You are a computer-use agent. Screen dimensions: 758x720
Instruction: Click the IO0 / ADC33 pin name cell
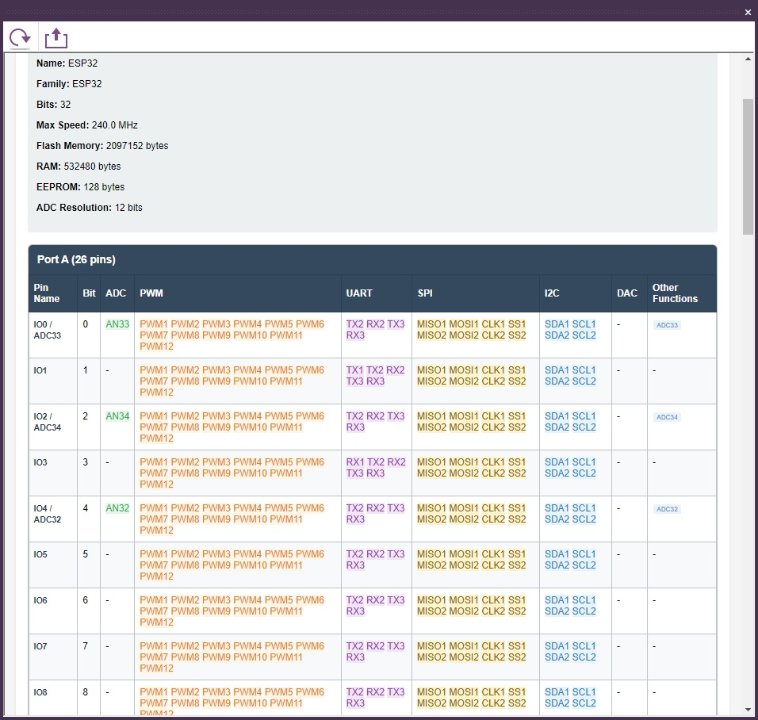click(x=48, y=330)
